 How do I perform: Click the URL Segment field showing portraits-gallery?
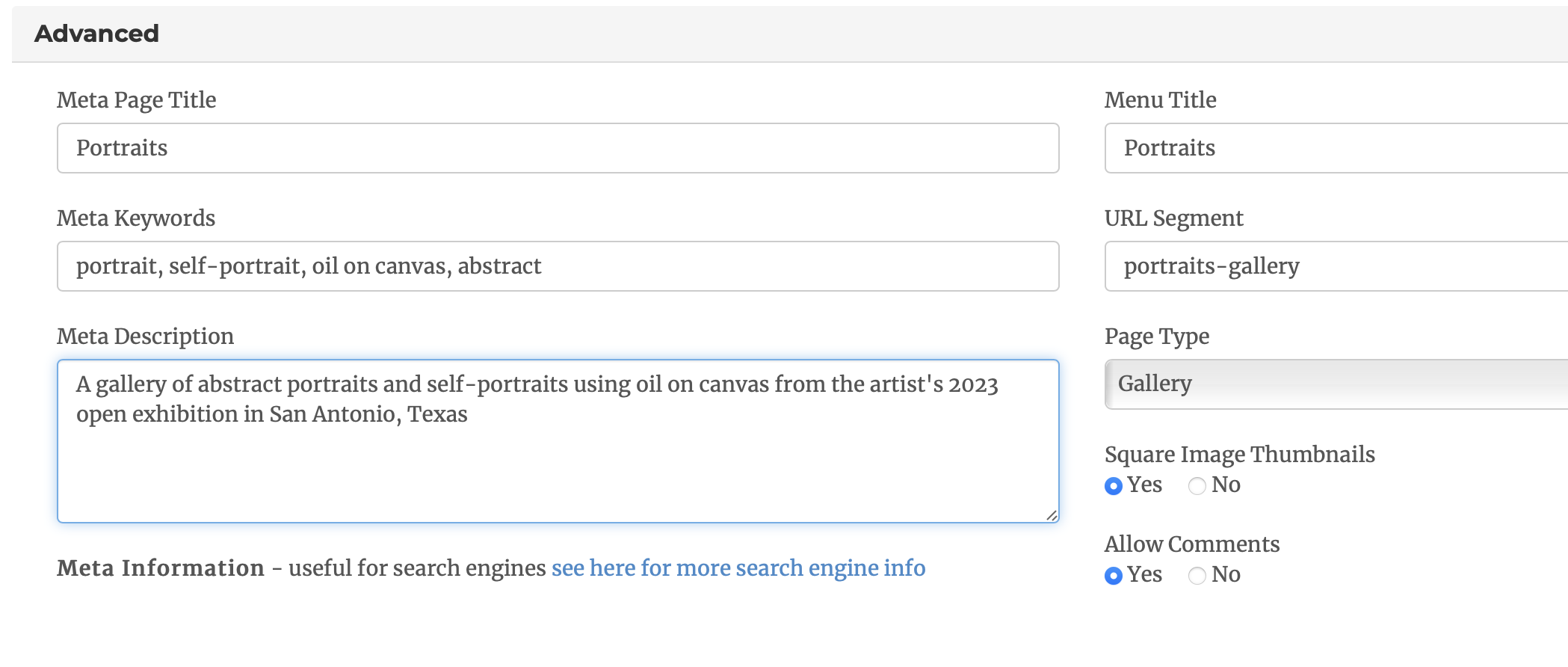click(x=1336, y=266)
